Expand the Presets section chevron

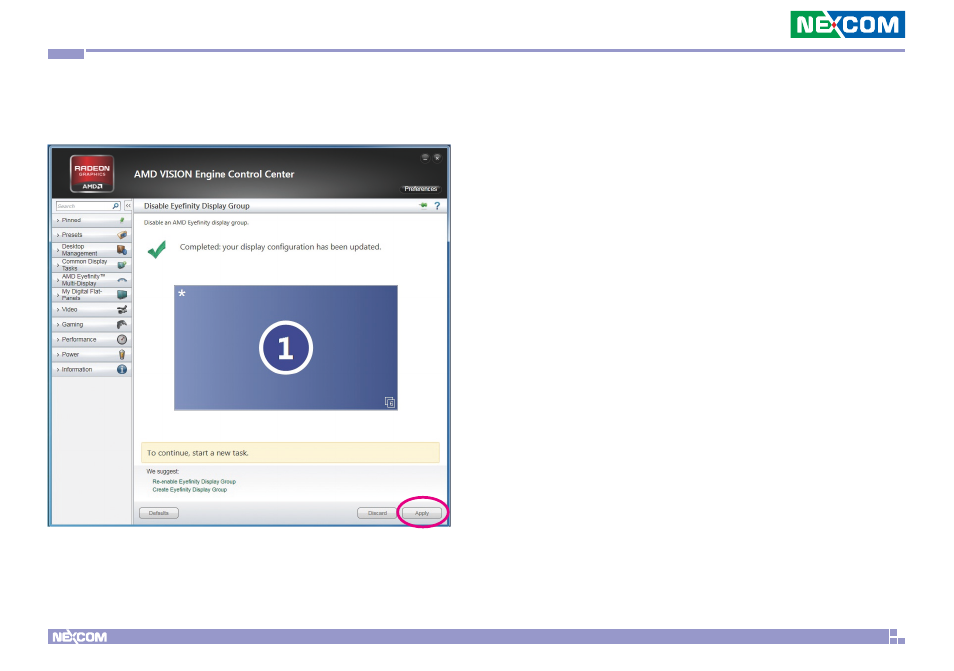click(x=58, y=235)
